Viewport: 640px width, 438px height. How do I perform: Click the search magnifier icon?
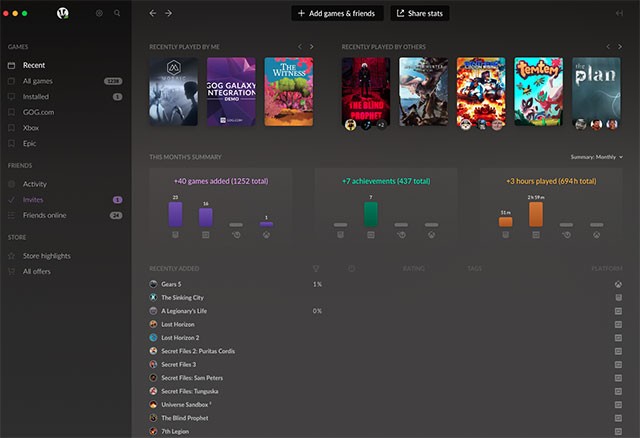point(117,13)
